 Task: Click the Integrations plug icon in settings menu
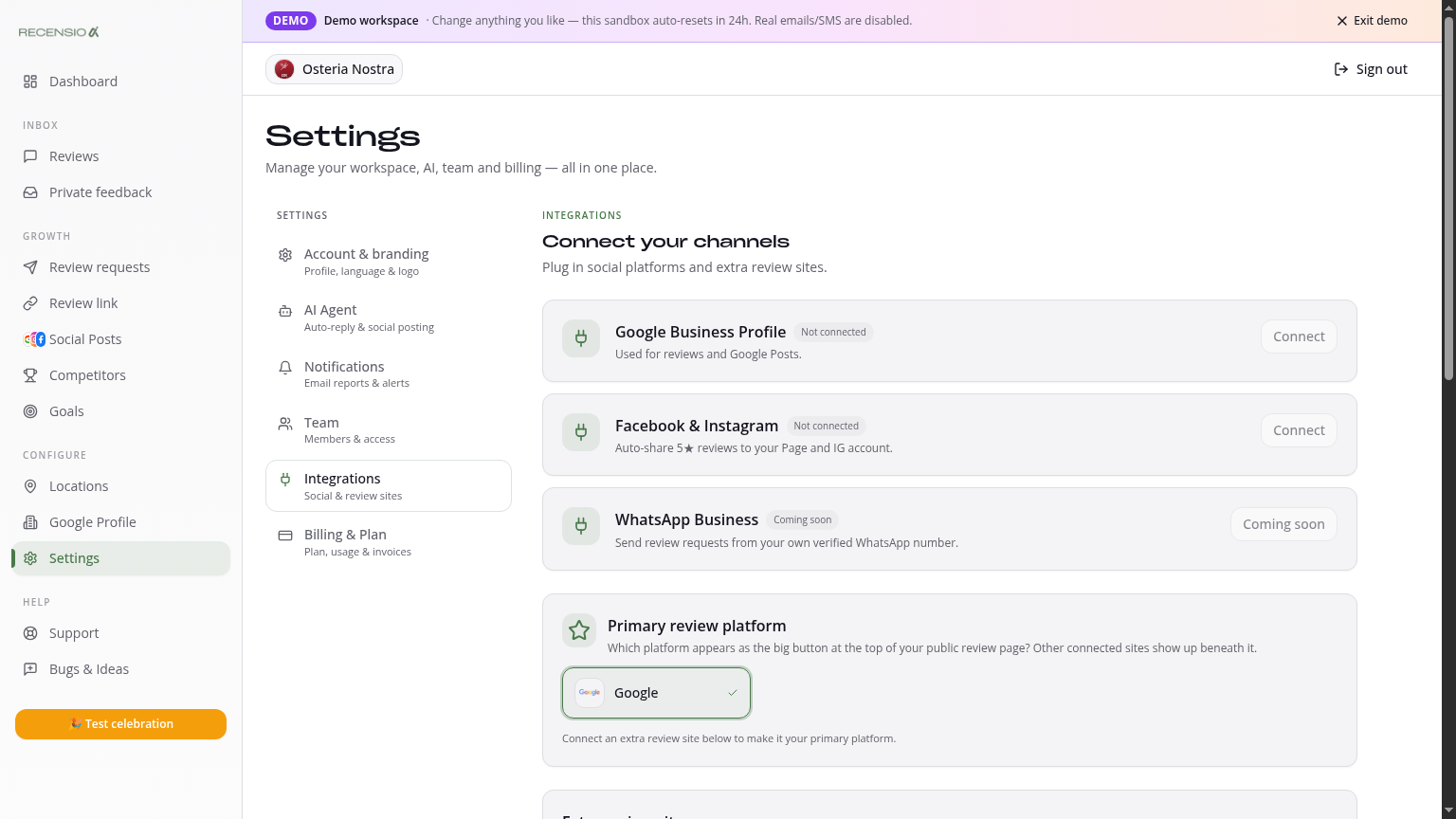click(x=285, y=480)
